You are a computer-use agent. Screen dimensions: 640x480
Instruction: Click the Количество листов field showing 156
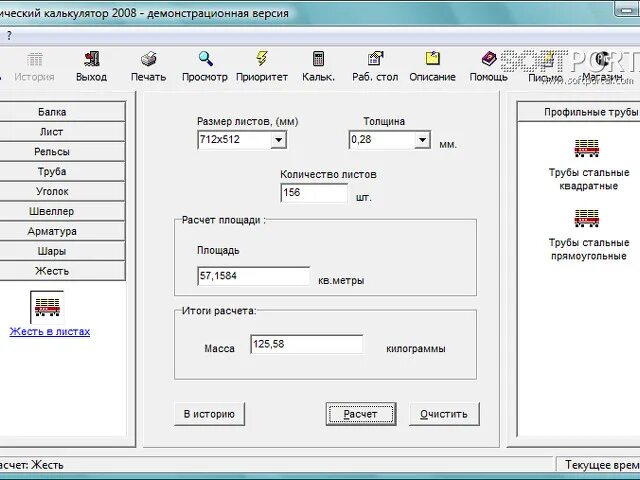pos(314,193)
